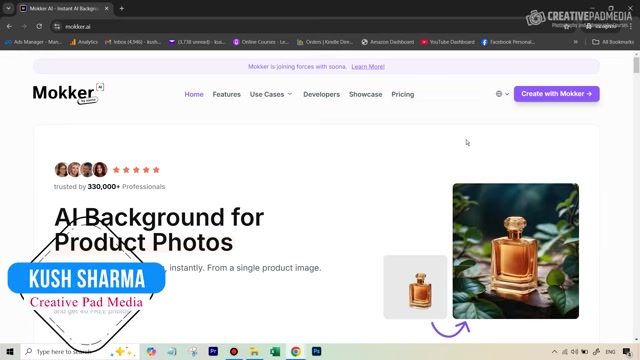The image size is (640, 360).
Task: Click the page vertical scrollbar thumb
Action: click(636, 65)
